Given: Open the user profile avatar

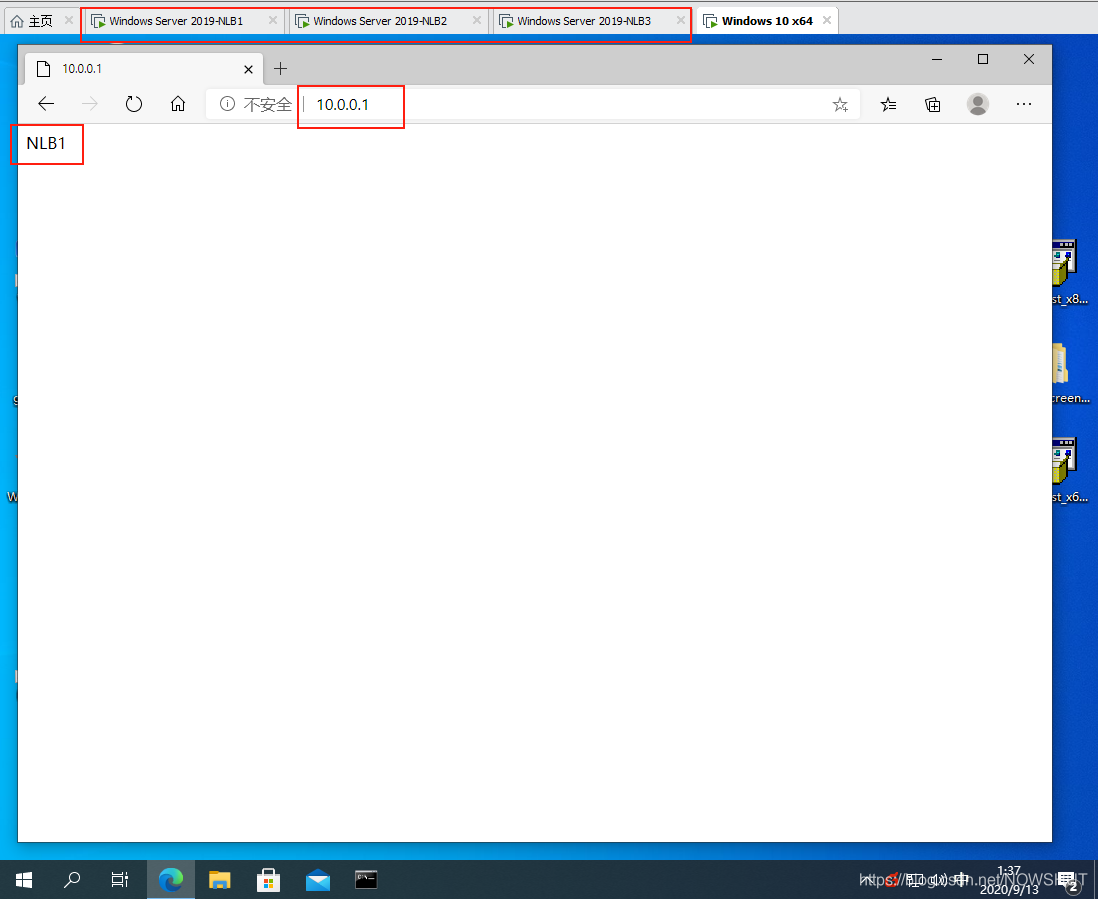Looking at the screenshot, I should coord(978,104).
